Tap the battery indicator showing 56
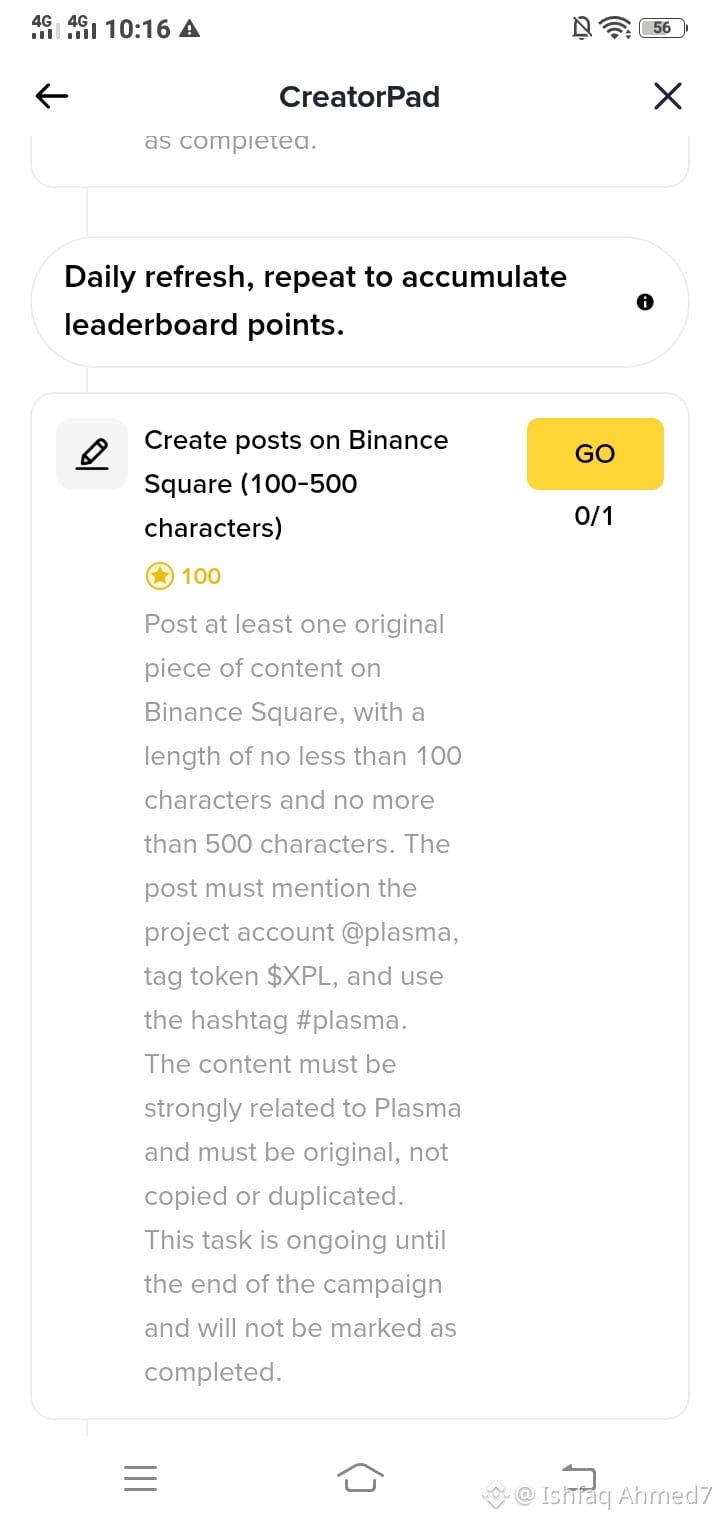Screen dimensions: 720x1520 pos(662,28)
